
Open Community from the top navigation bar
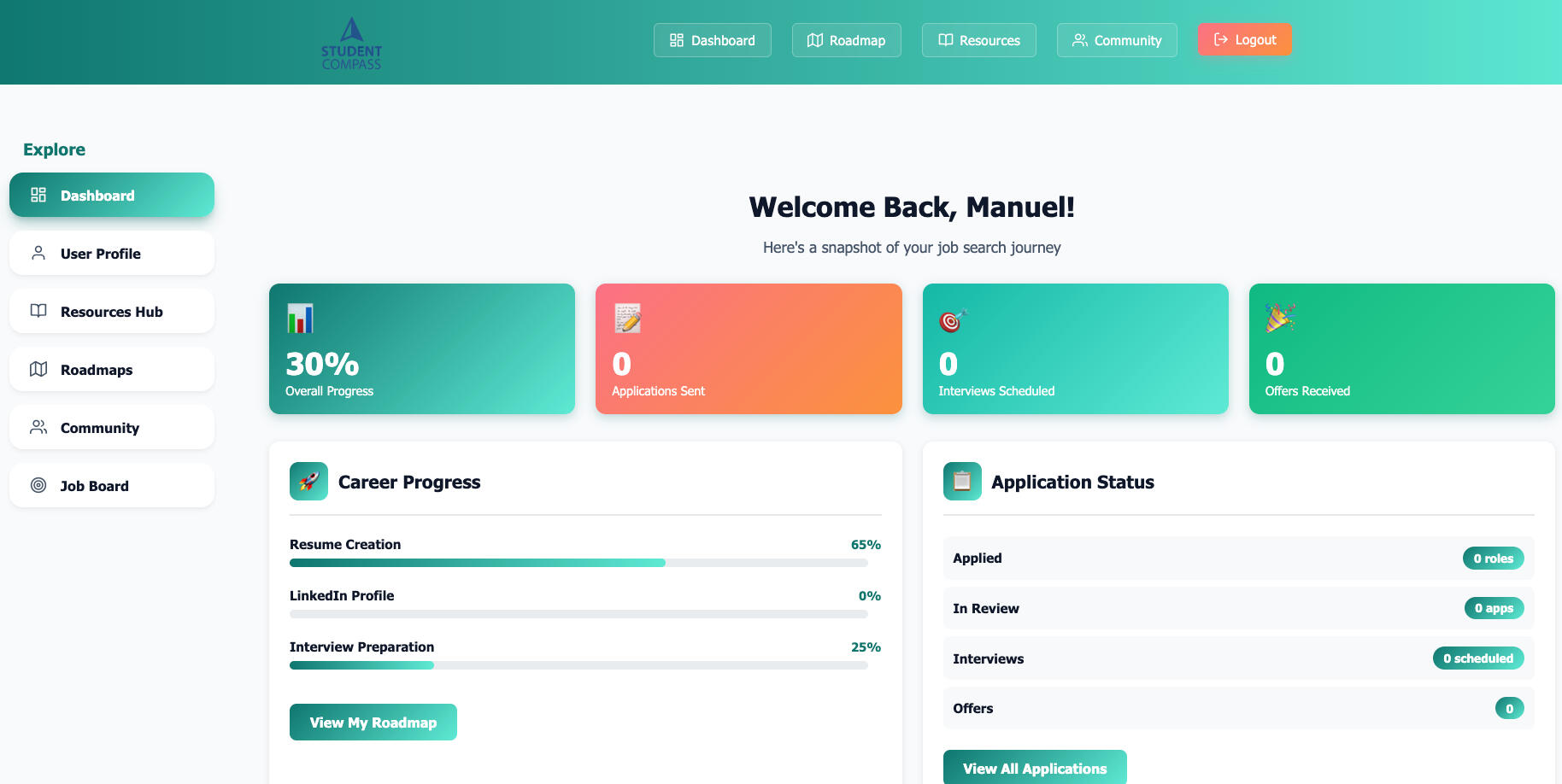click(x=1116, y=40)
